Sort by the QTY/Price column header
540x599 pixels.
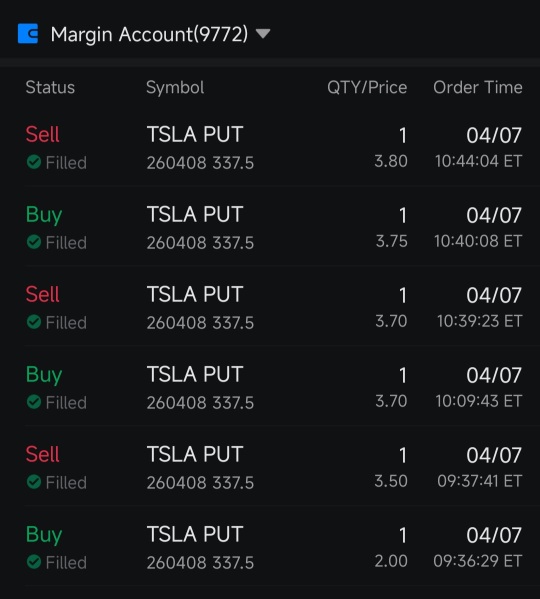click(367, 87)
